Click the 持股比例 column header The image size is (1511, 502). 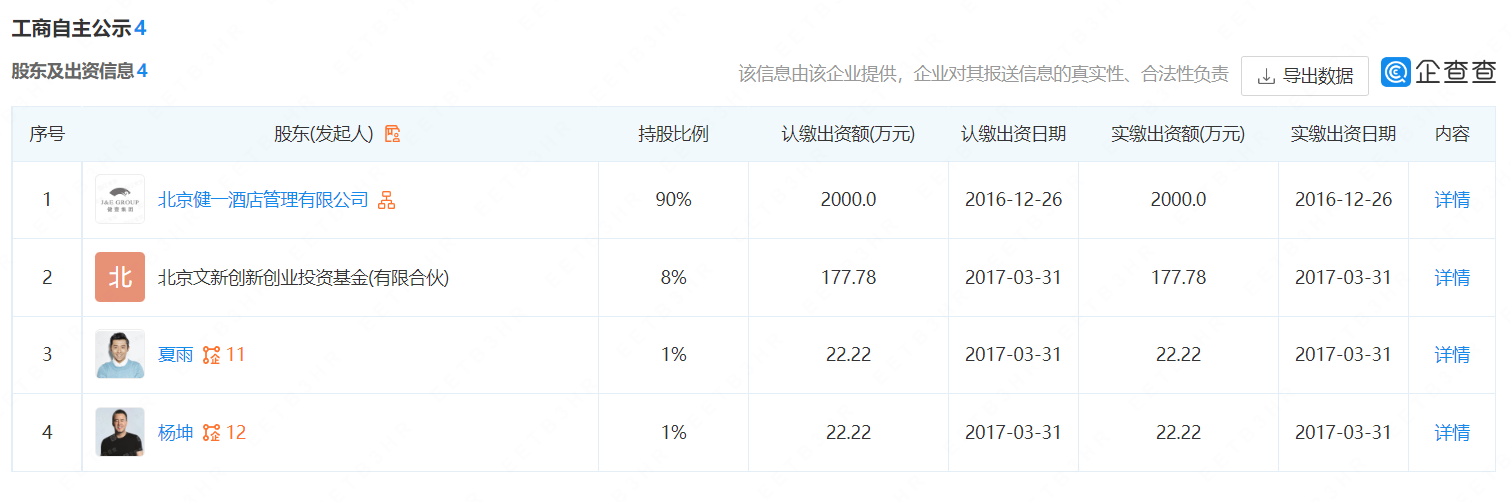pos(673,134)
